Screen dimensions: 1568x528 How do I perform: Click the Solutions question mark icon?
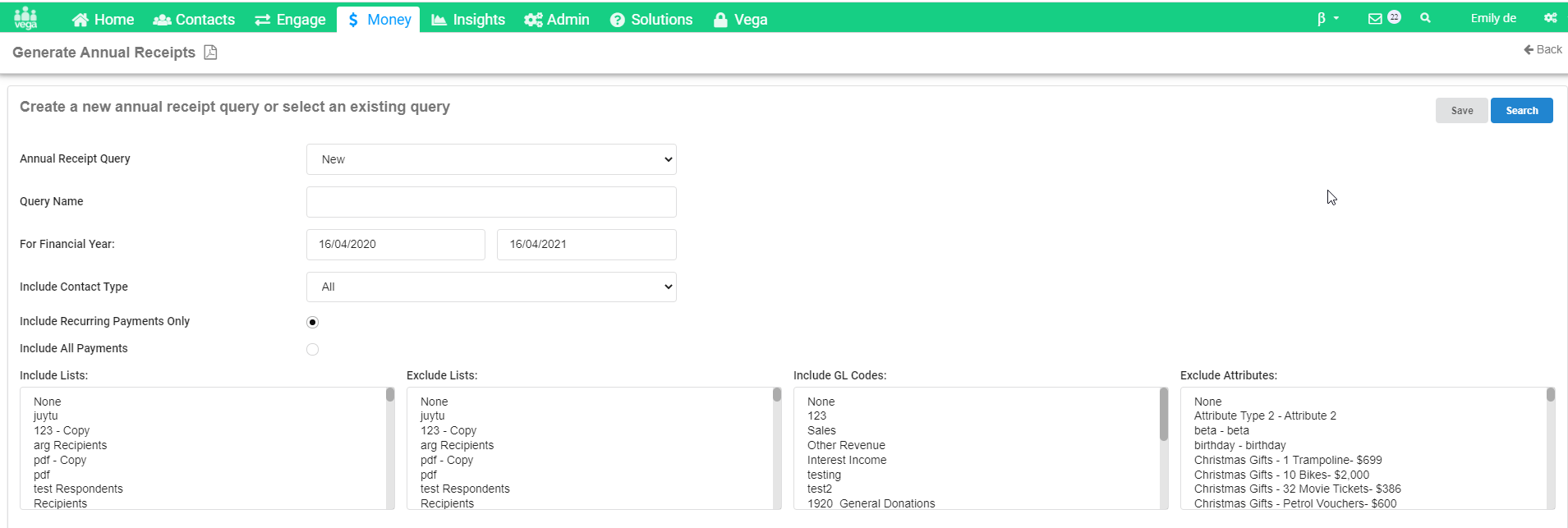click(618, 20)
